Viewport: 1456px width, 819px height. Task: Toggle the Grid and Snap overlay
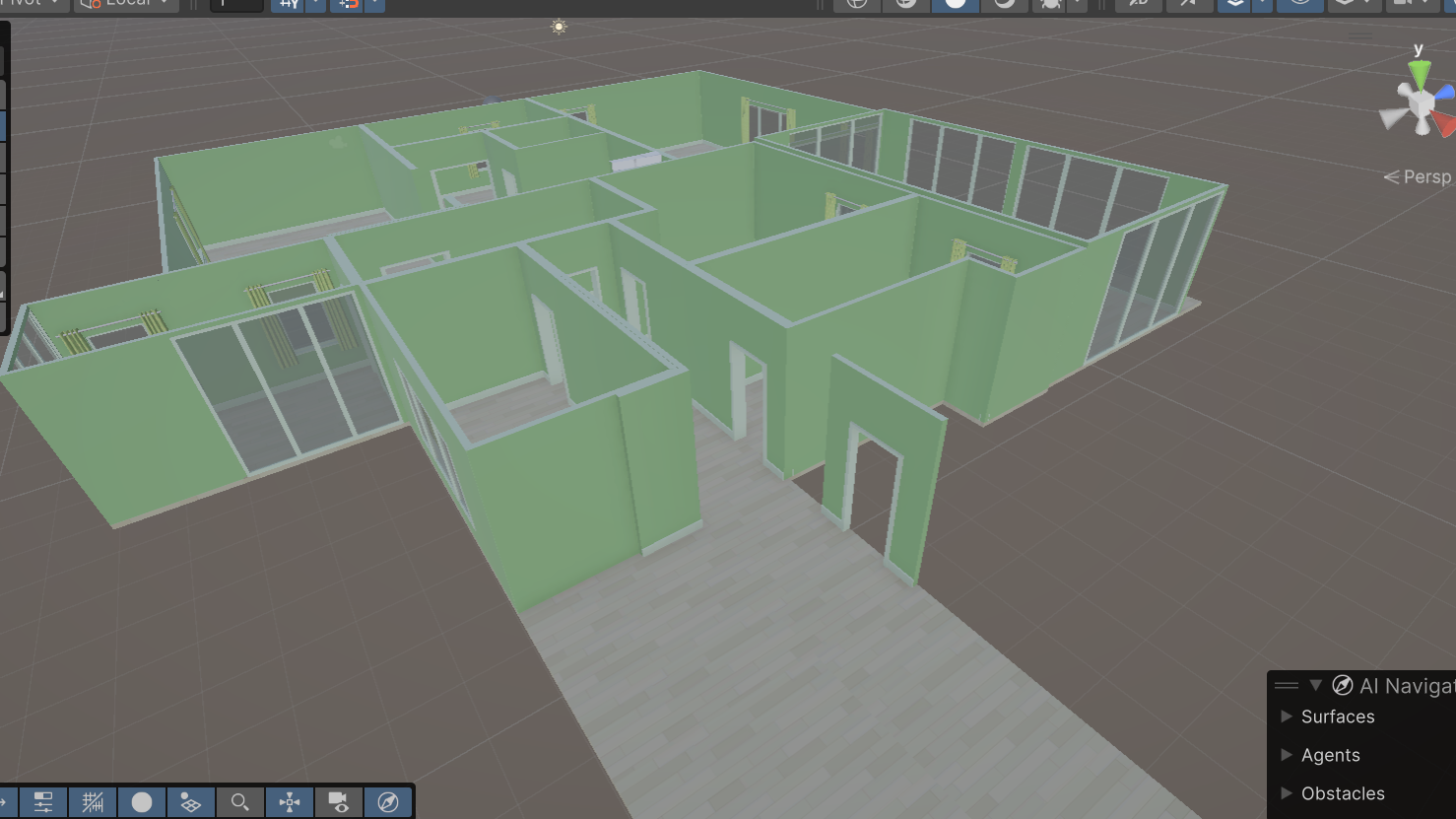click(x=93, y=802)
